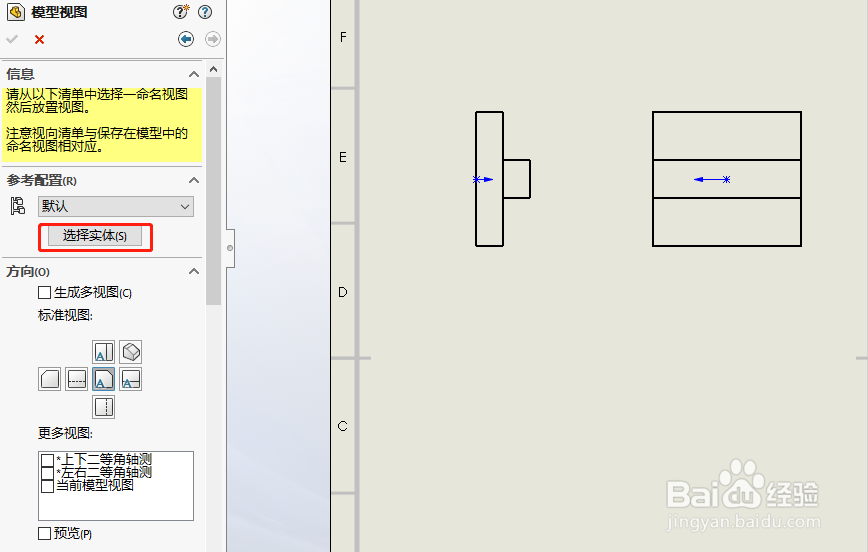868x552 pixels.
Task: Open the 默认 configuration dropdown
Action: pyautogui.click(x=116, y=207)
